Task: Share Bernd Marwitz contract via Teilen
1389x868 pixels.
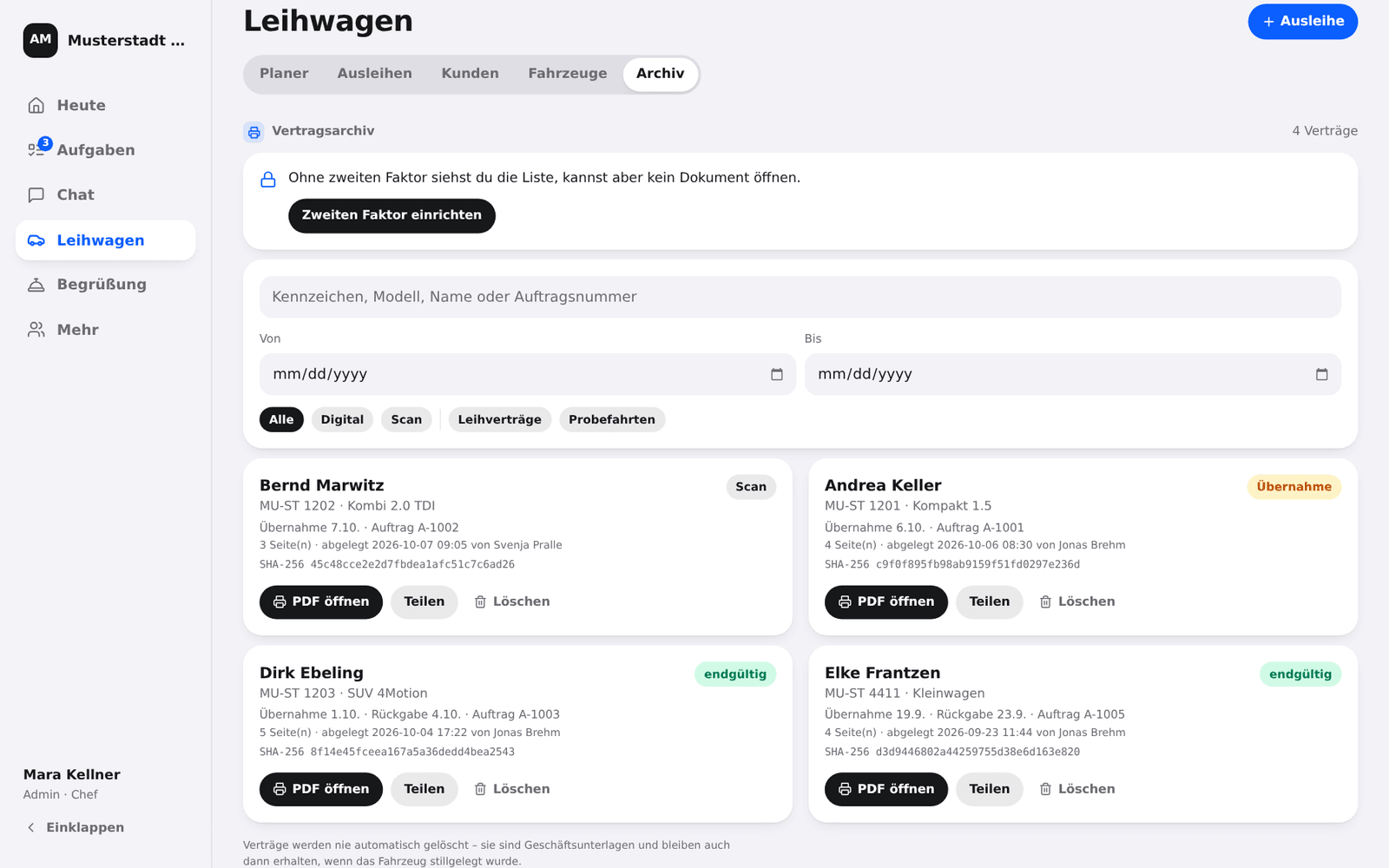Action: 425,602
